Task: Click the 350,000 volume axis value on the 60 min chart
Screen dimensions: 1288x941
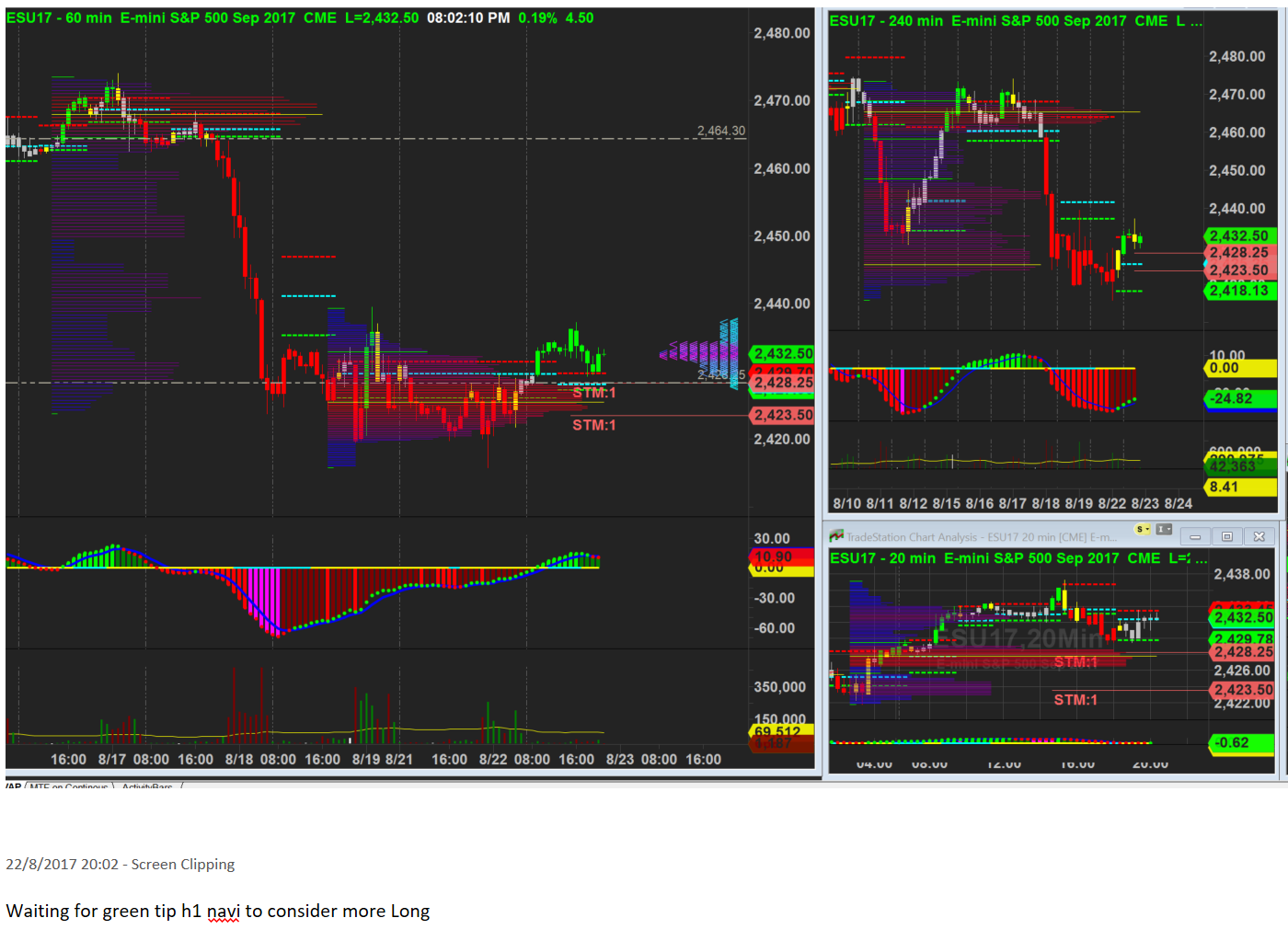Action: [779, 687]
